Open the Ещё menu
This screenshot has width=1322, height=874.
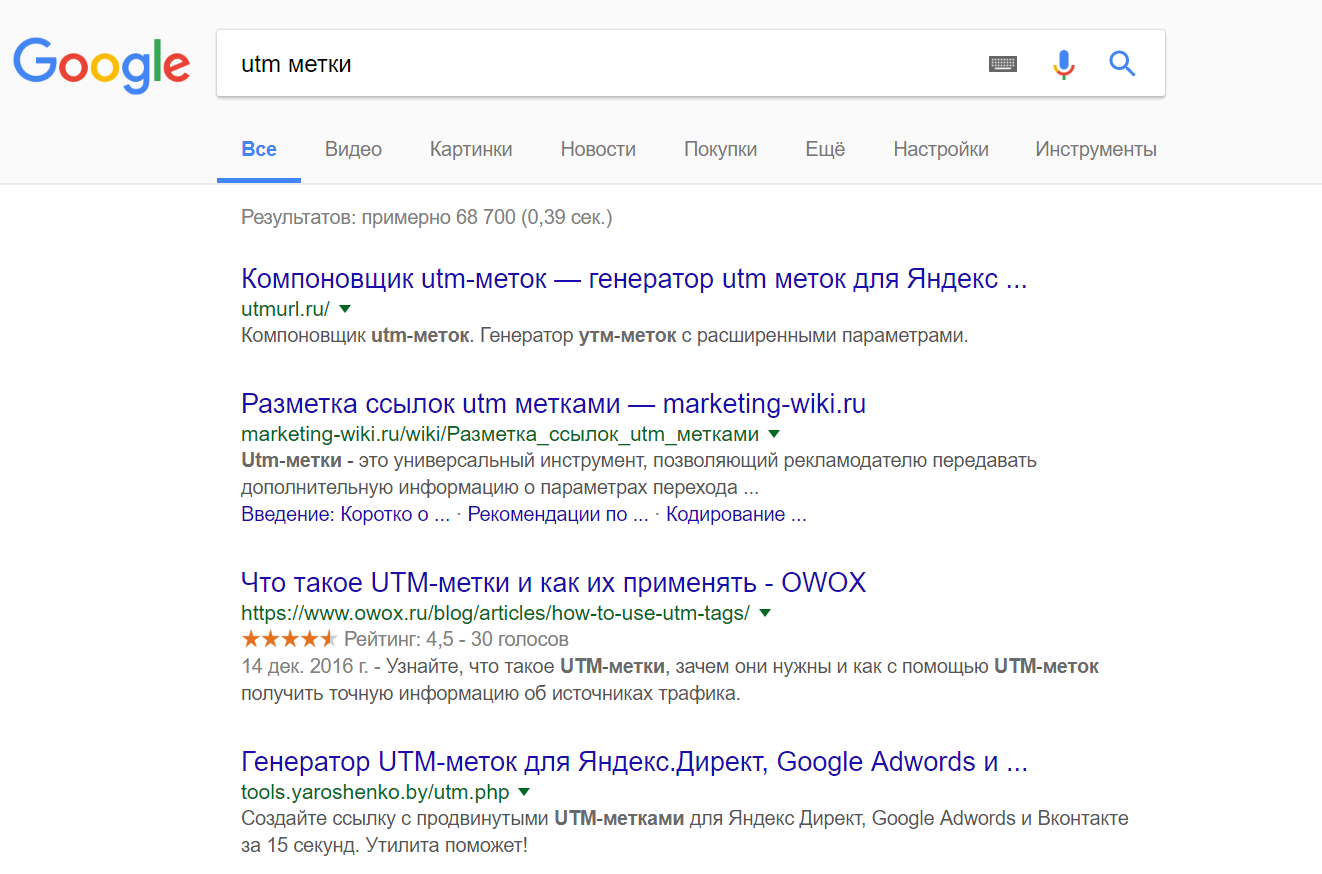(825, 149)
